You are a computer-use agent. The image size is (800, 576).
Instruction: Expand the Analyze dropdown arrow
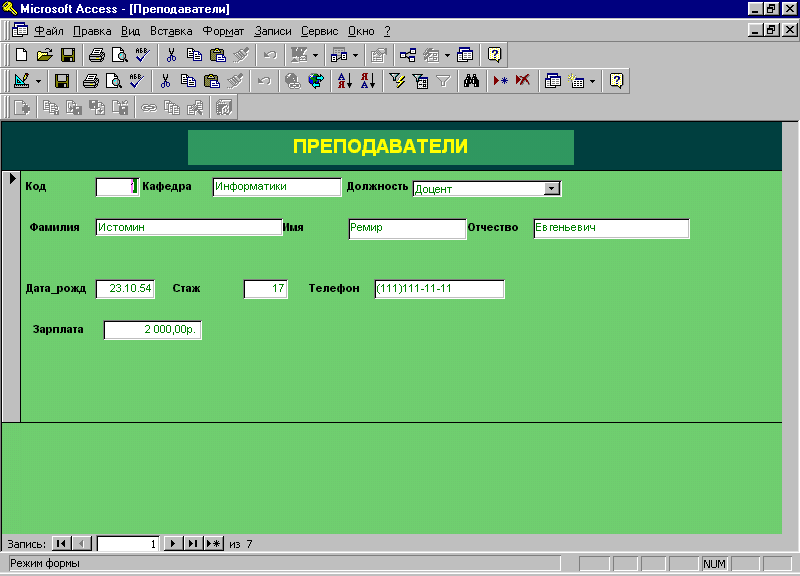pyautogui.click(x=356, y=55)
